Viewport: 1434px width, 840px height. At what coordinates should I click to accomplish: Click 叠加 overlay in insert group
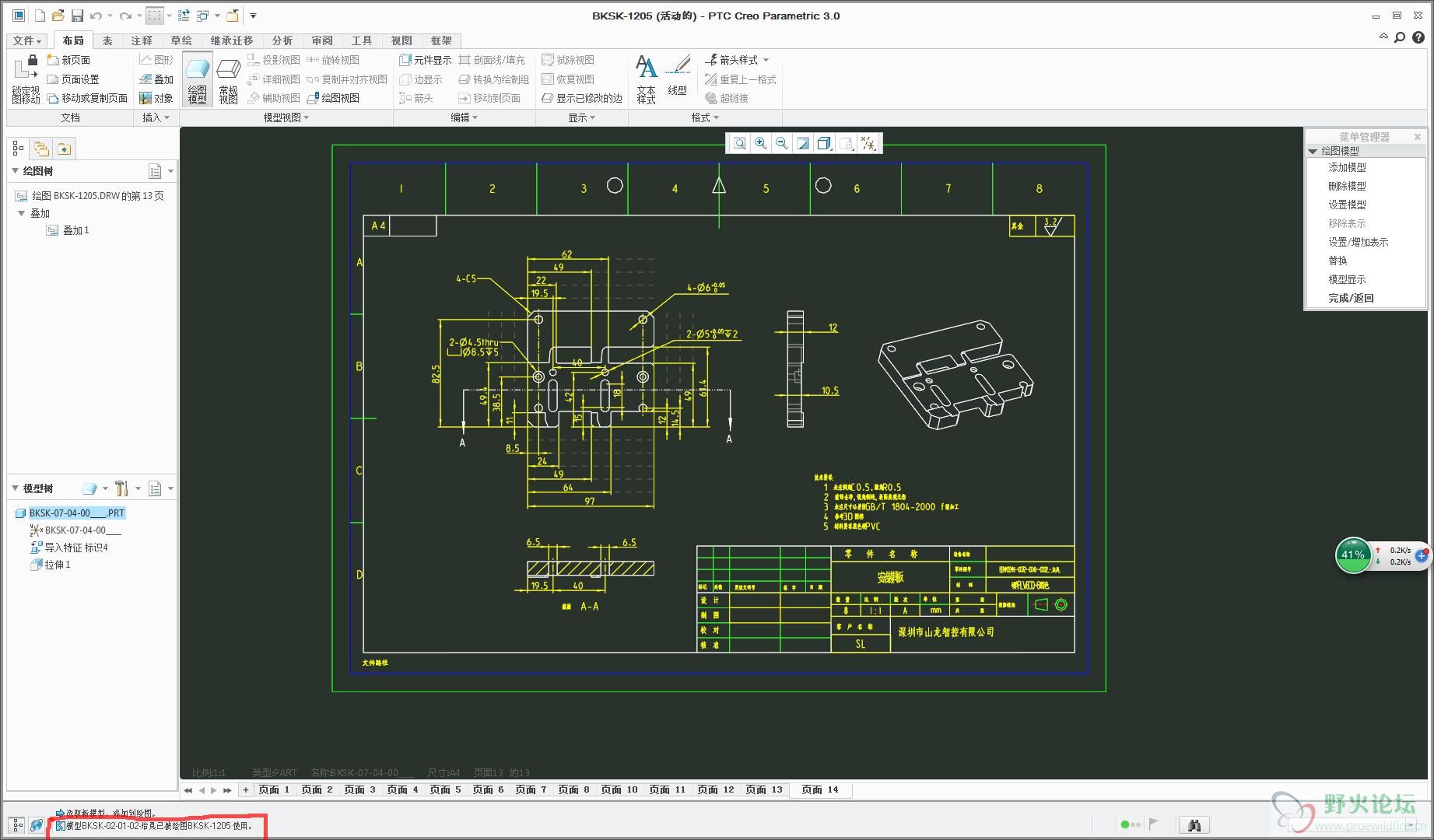click(x=156, y=79)
